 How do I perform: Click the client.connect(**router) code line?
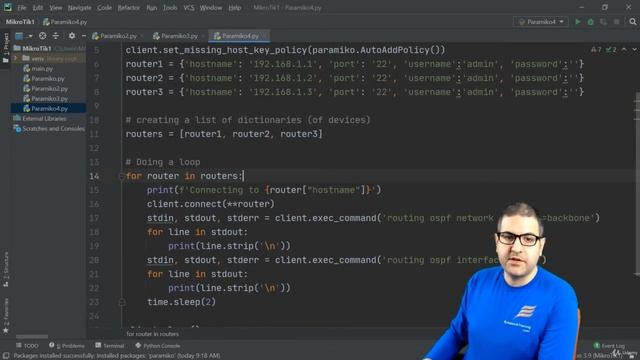coord(211,204)
